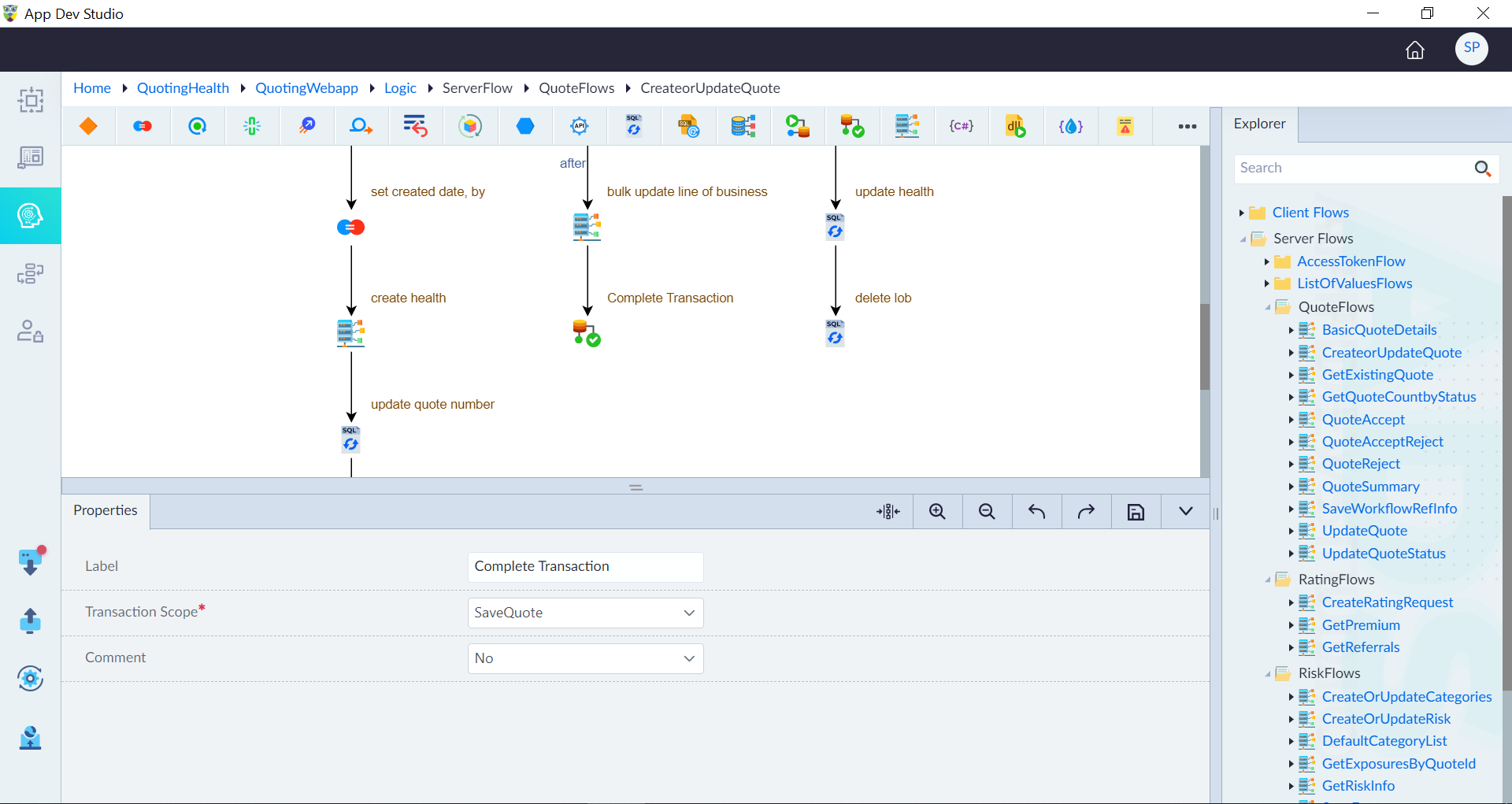This screenshot has width=1512, height=804.
Task: Click the fit-to-center alignment icon
Action: pos(888,512)
